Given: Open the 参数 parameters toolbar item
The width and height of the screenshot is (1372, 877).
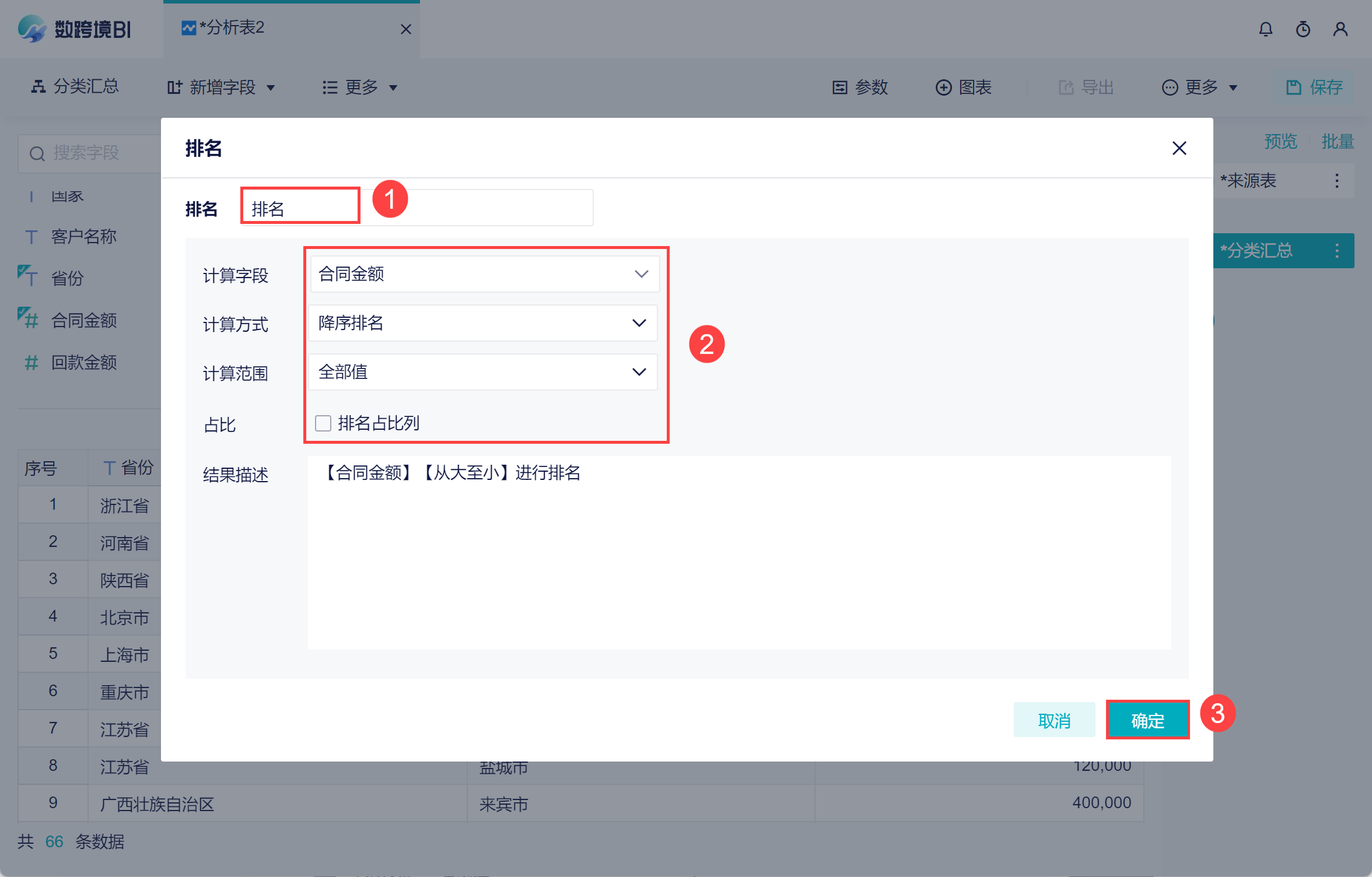Looking at the screenshot, I should (860, 87).
